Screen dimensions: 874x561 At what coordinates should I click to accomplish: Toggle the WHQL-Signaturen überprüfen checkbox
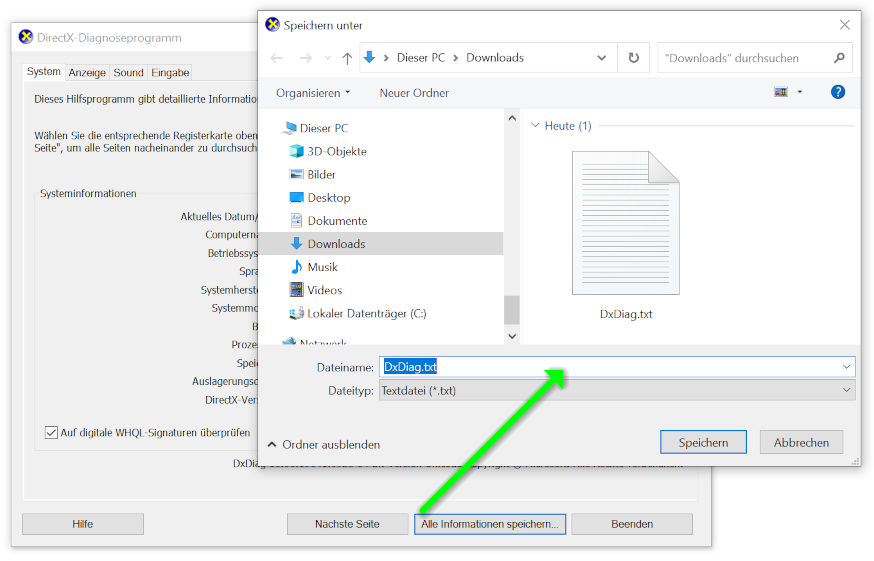coord(51,432)
